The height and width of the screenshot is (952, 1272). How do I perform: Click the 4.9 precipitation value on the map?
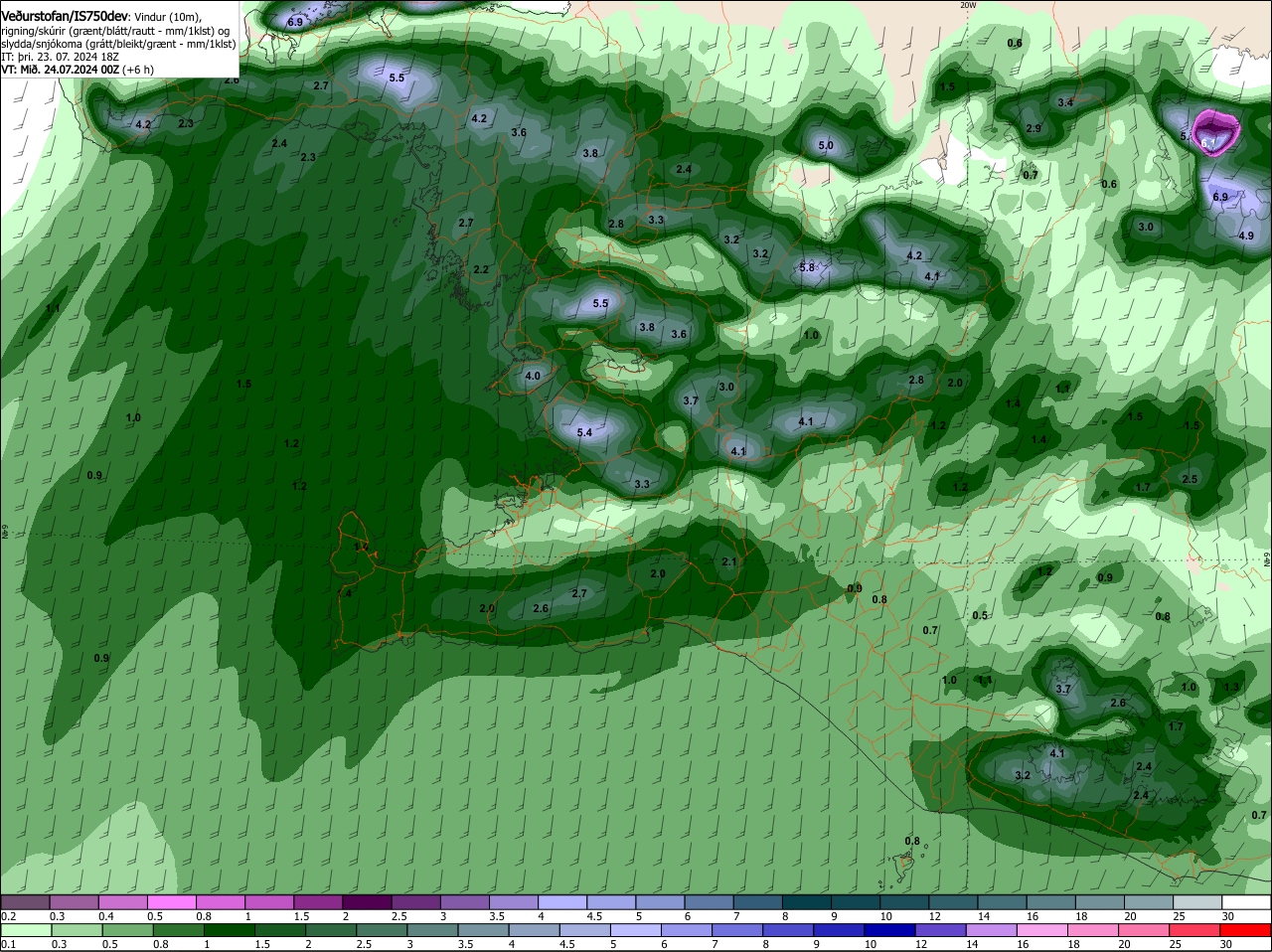click(x=1247, y=236)
